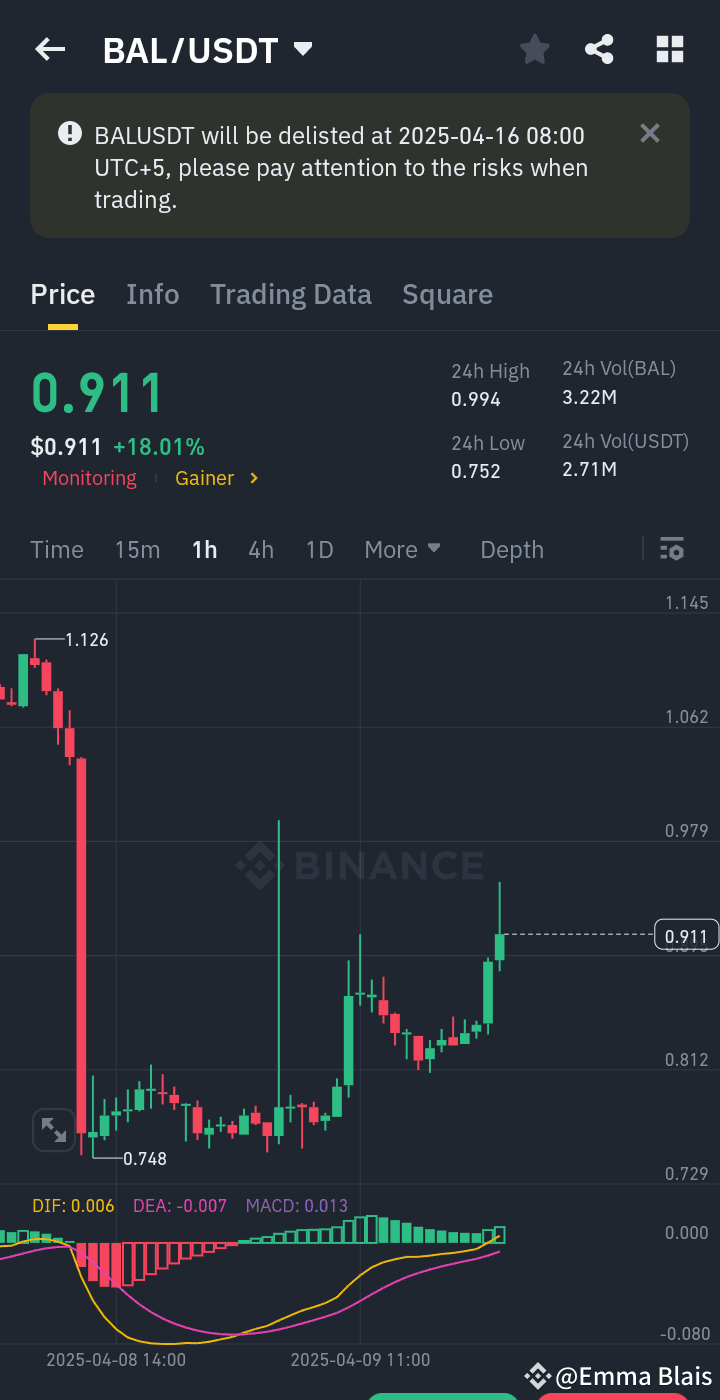Expand chart to fullscreen mode
The height and width of the screenshot is (1400, 720).
coord(54,1129)
